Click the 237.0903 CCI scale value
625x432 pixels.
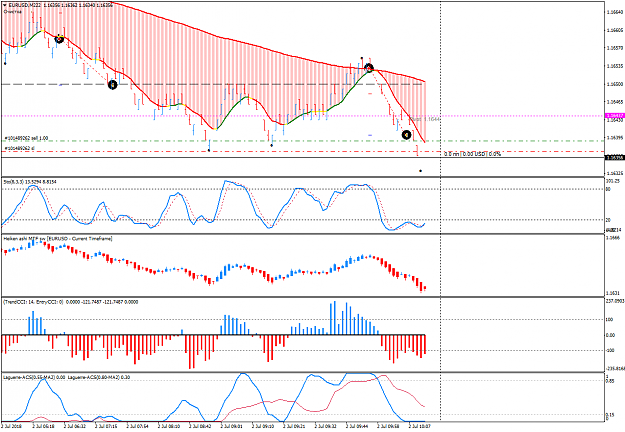[615, 301]
